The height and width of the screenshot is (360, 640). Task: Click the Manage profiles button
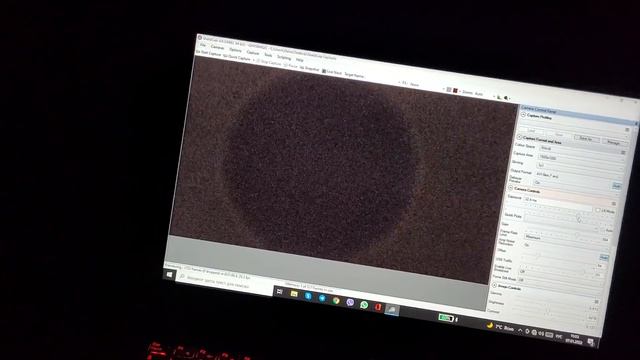[614, 142]
